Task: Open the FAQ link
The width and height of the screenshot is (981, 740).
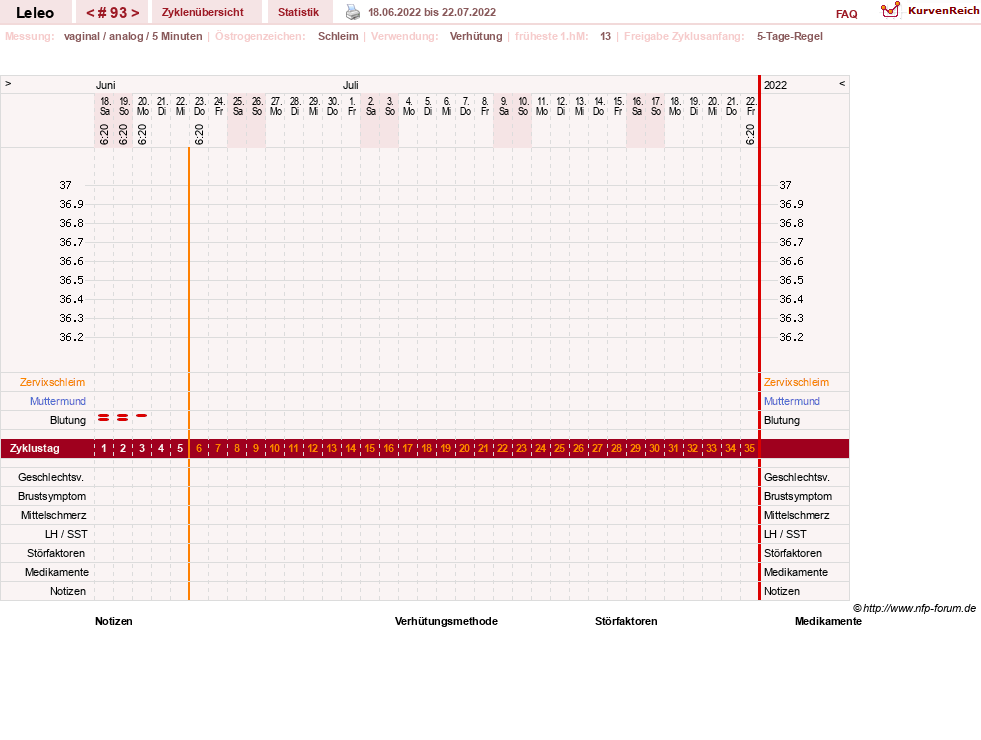Action: (846, 14)
